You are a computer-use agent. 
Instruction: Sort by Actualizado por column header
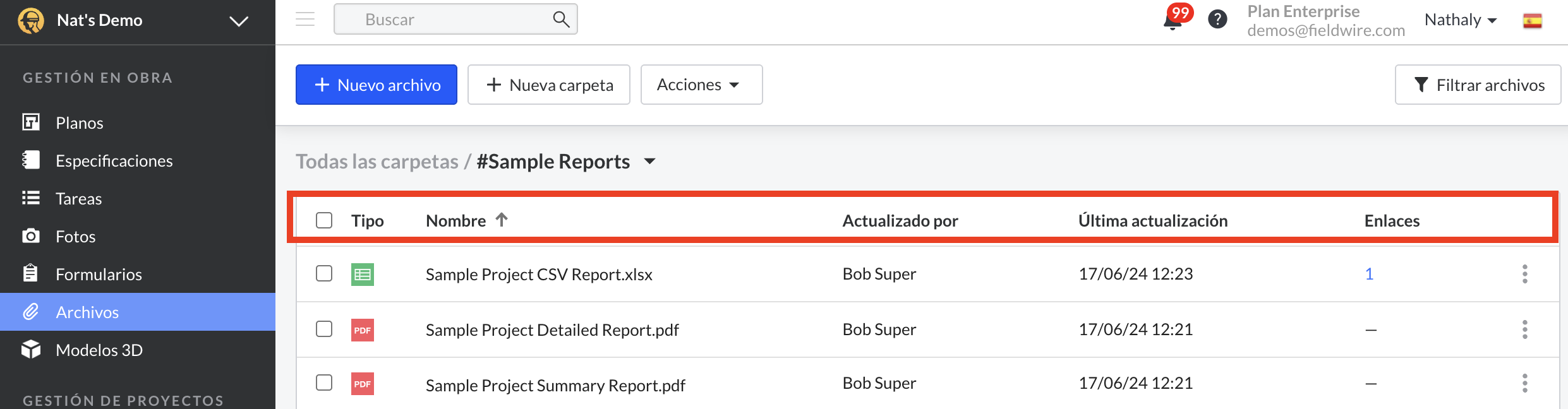pyautogui.click(x=900, y=221)
